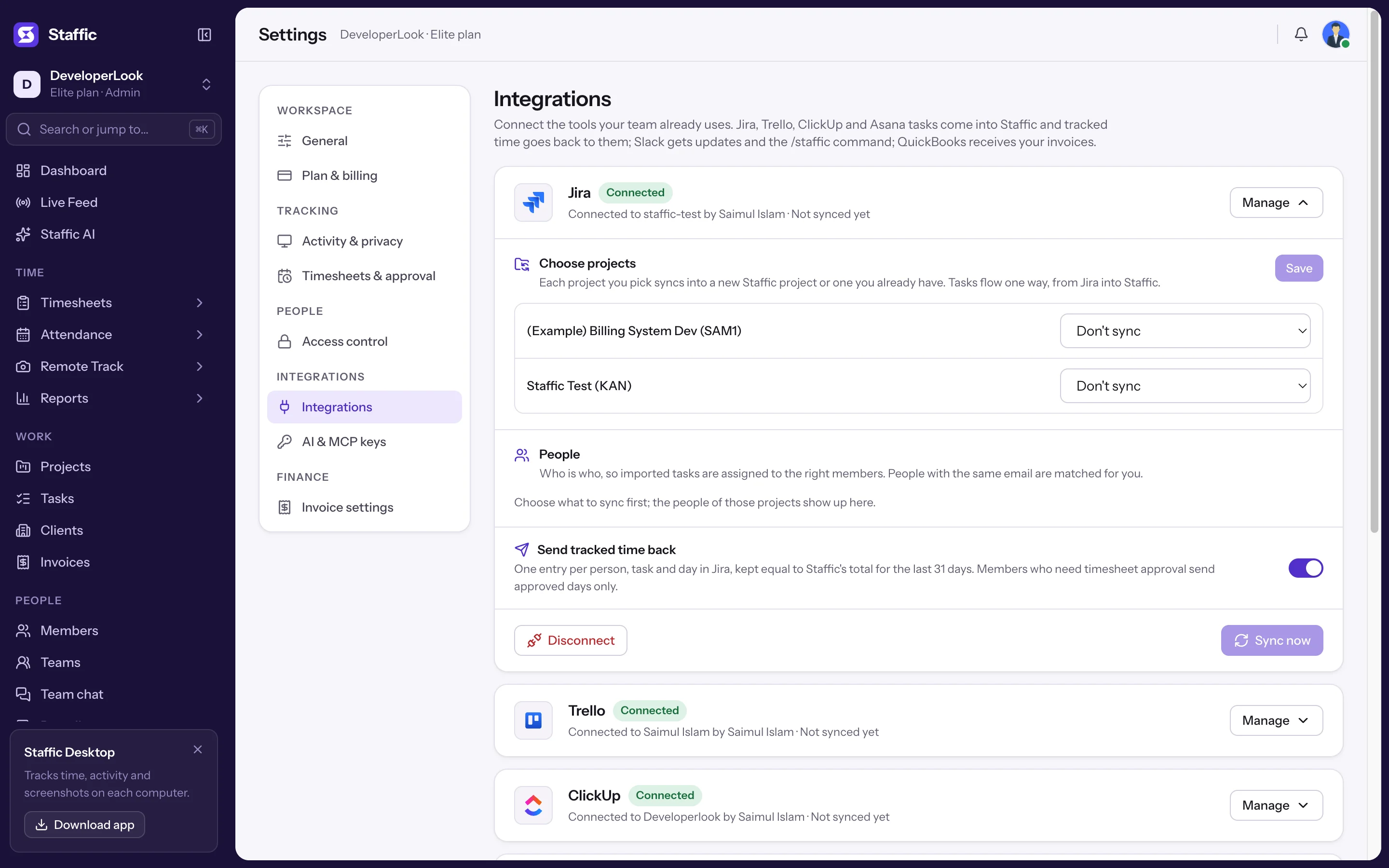This screenshot has height=868, width=1389.
Task: Select AI & MCP keys settings tab
Action: pos(365,442)
